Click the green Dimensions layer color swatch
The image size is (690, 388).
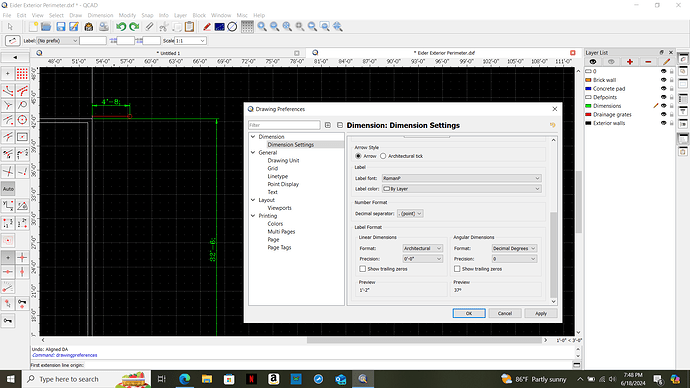pyautogui.click(x=588, y=106)
